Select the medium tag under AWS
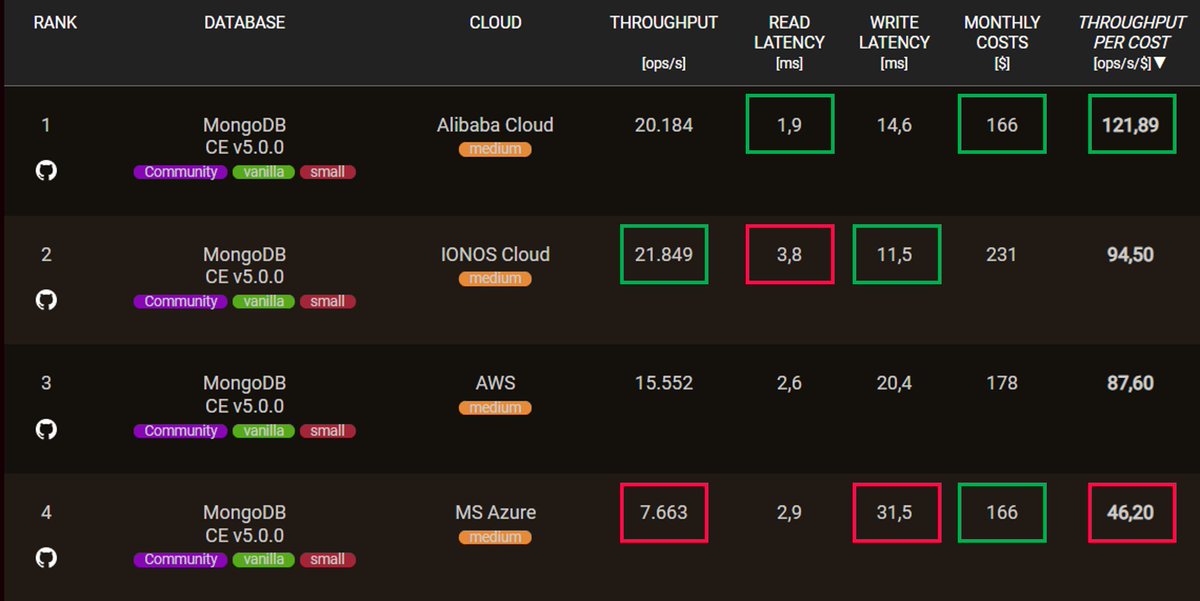The width and height of the screenshot is (1200, 601). (495, 407)
